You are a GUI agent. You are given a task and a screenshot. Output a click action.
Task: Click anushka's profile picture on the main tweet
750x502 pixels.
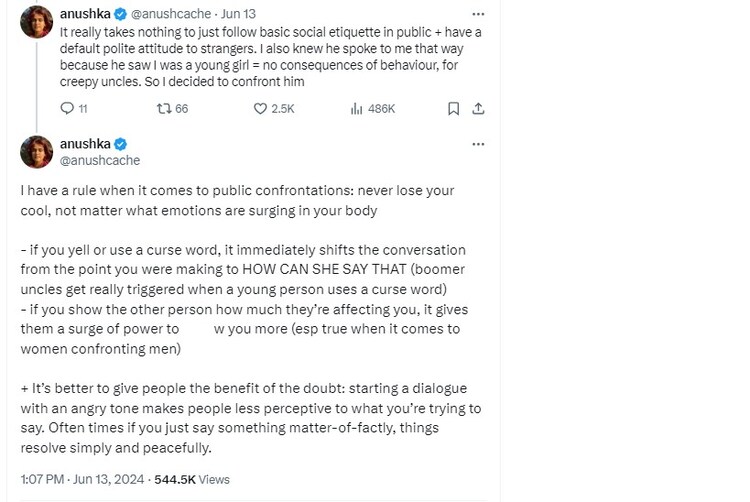point(37,151)
